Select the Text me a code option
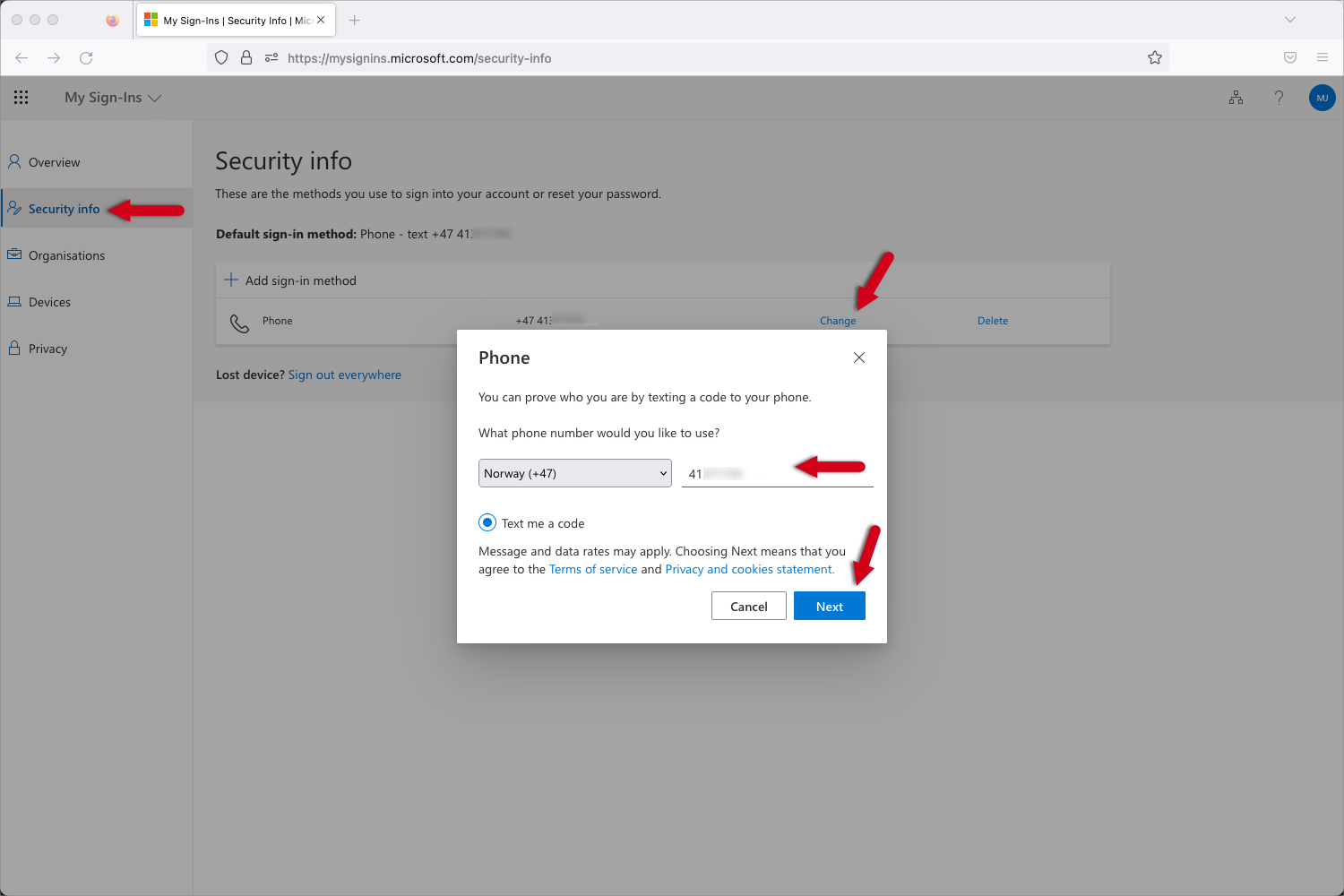Screen dimensions: 1344x896 coord(487,522)
